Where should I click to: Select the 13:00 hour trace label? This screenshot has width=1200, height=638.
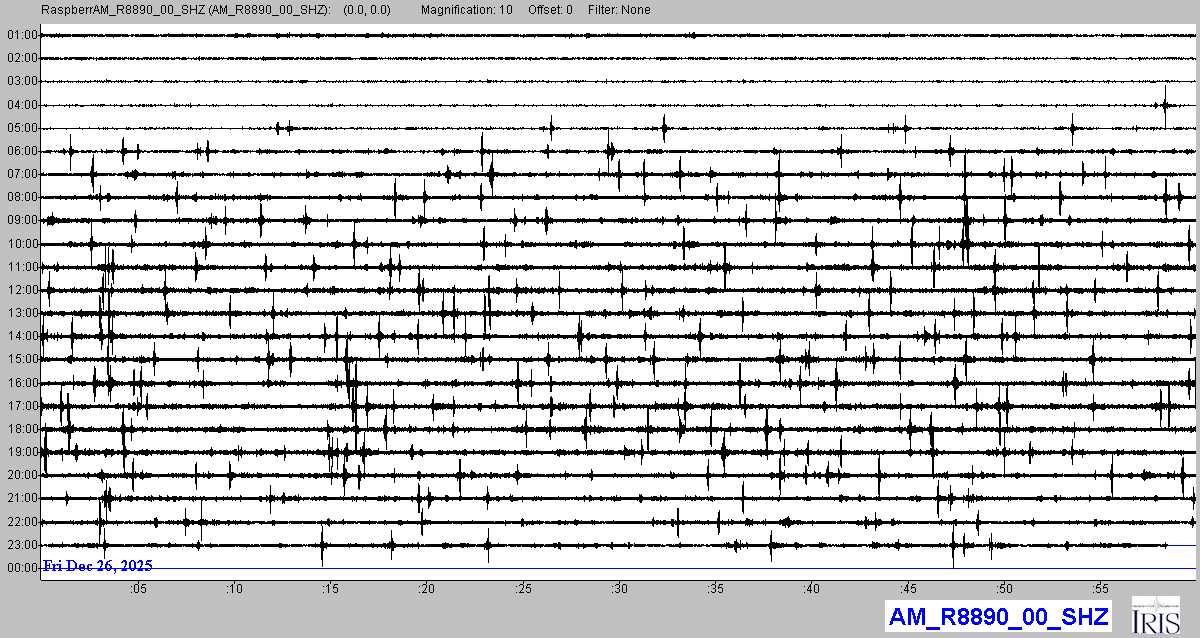[x=21, y=313]
